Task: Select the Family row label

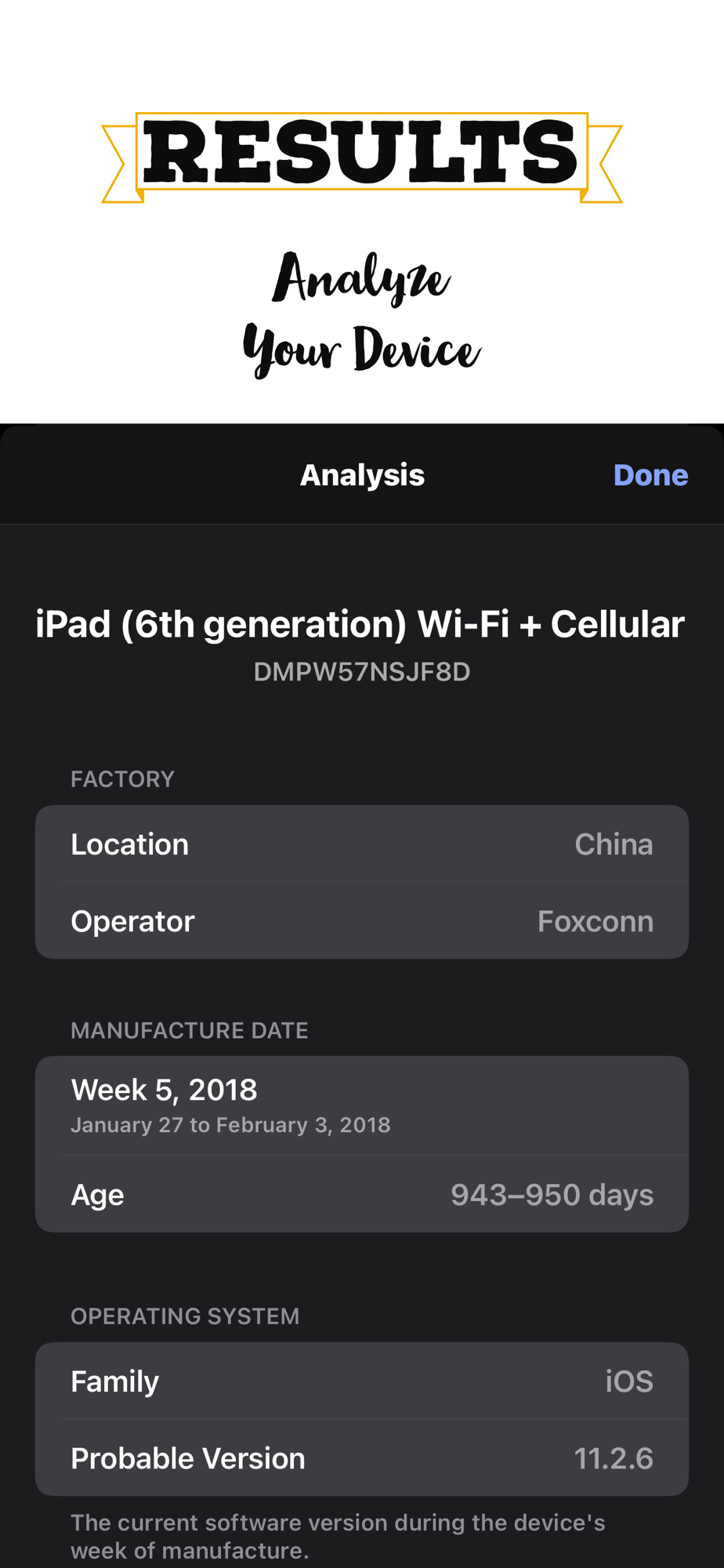Action: [115, 1381]
